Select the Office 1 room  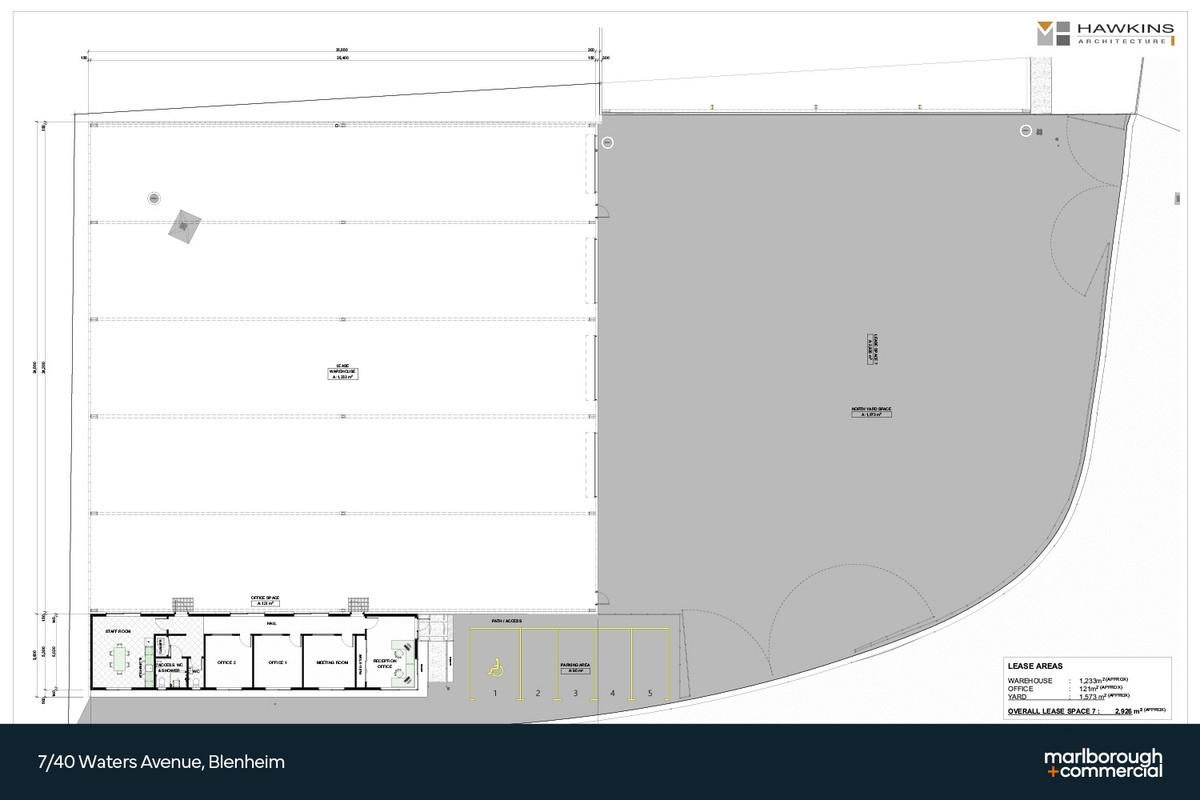[x=276, y=662]
